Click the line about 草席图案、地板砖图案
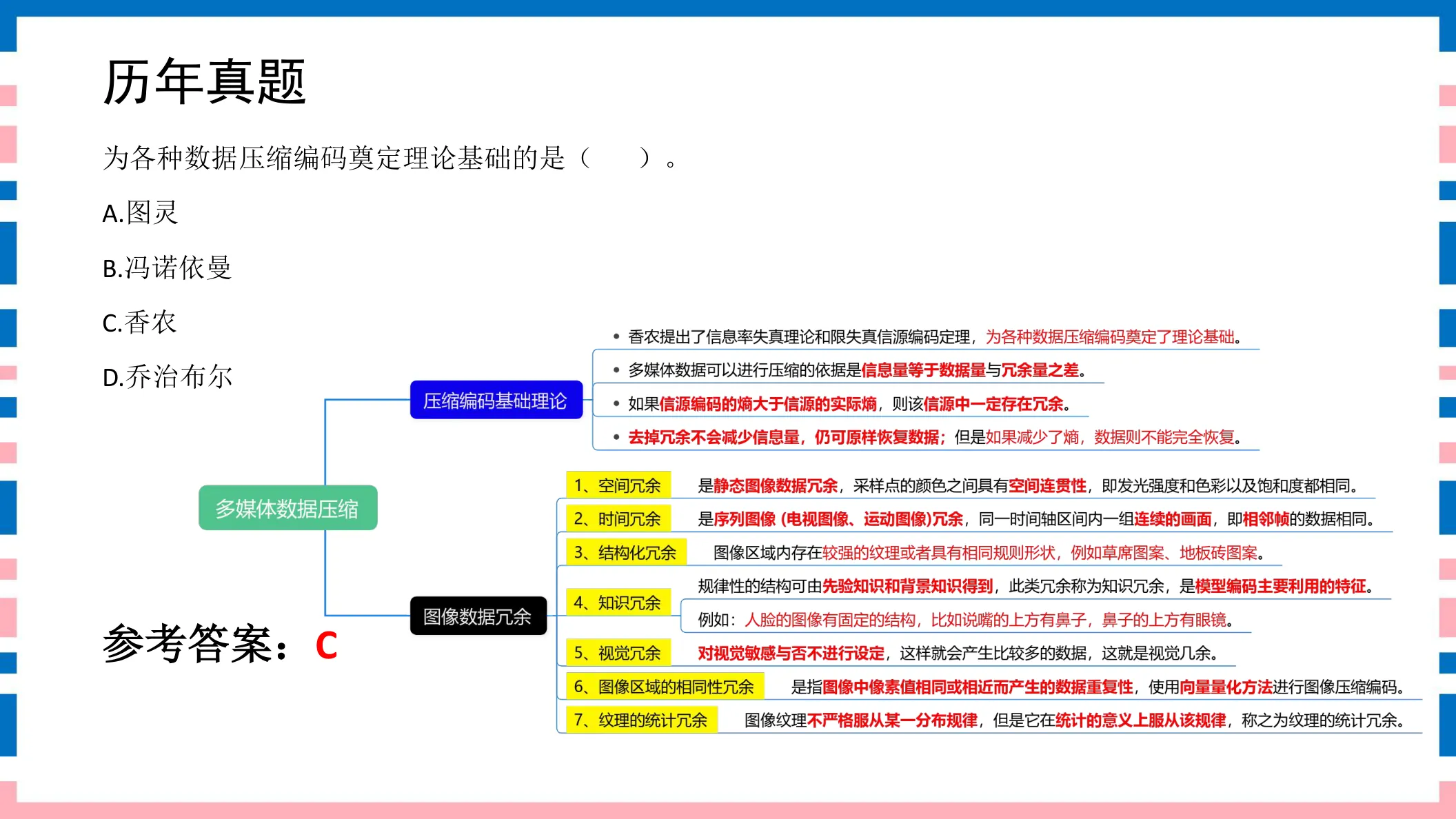 989,552
